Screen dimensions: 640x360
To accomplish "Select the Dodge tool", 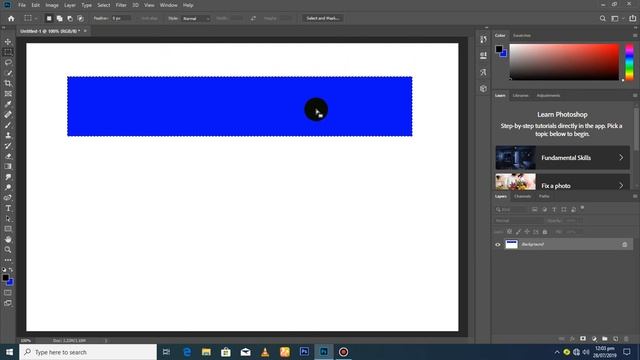I will click(8, 187).
